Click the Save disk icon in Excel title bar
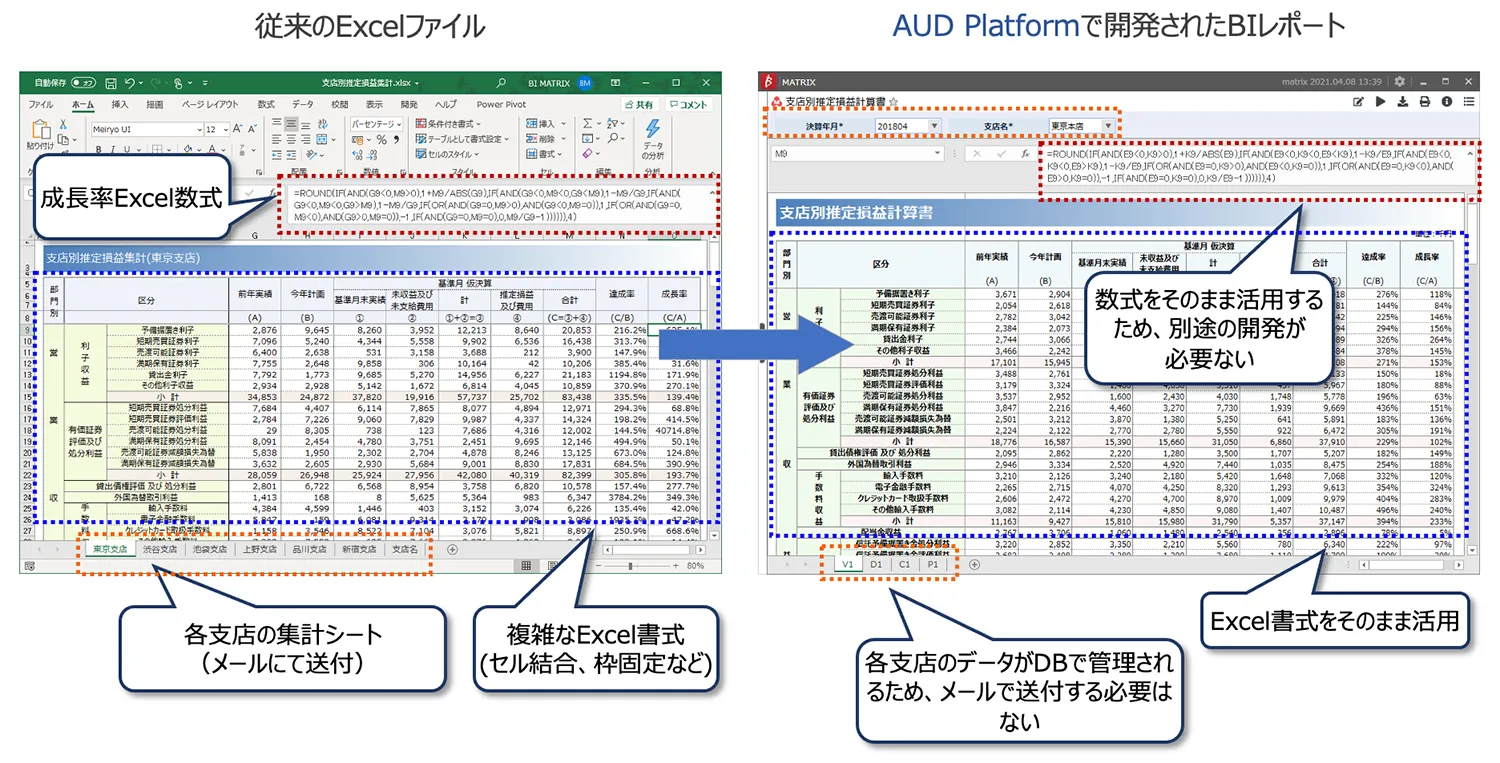Viewport: 1500px width, 763px height. click(109, 83)
